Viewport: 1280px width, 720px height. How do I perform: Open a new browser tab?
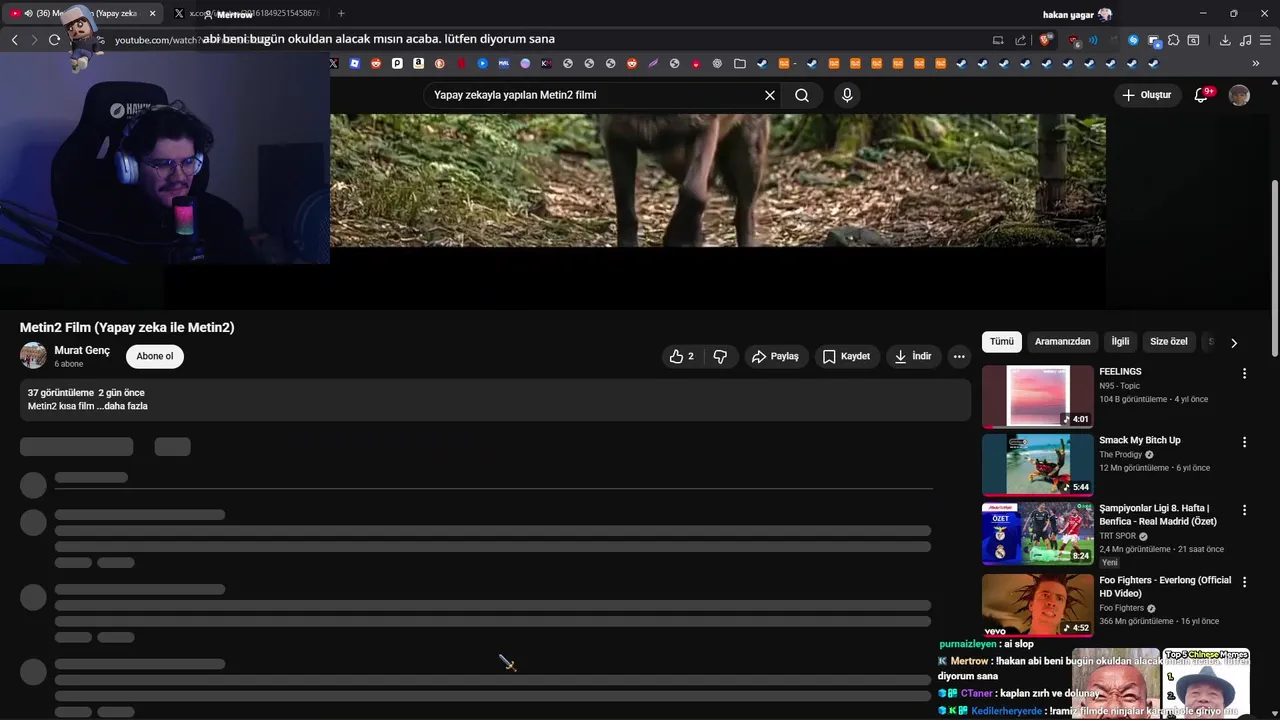[x=341, y=14]
